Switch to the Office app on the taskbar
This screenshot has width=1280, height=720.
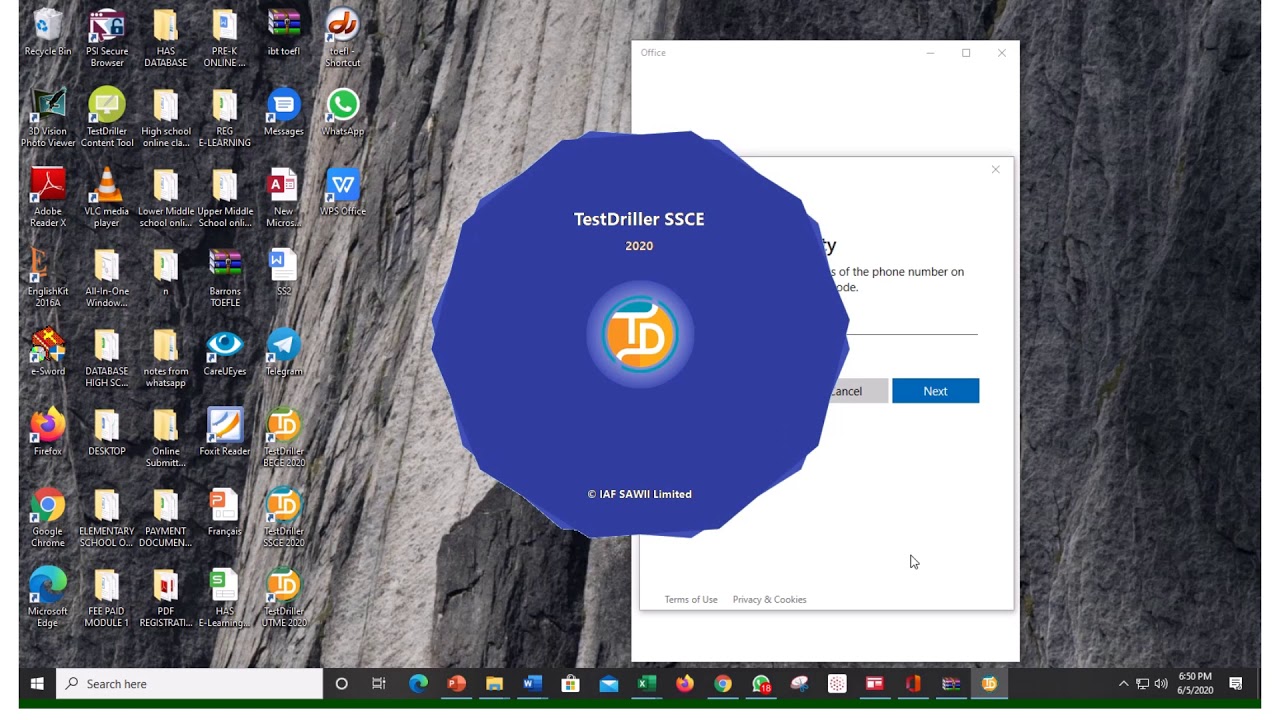click(x=913, y=684)
